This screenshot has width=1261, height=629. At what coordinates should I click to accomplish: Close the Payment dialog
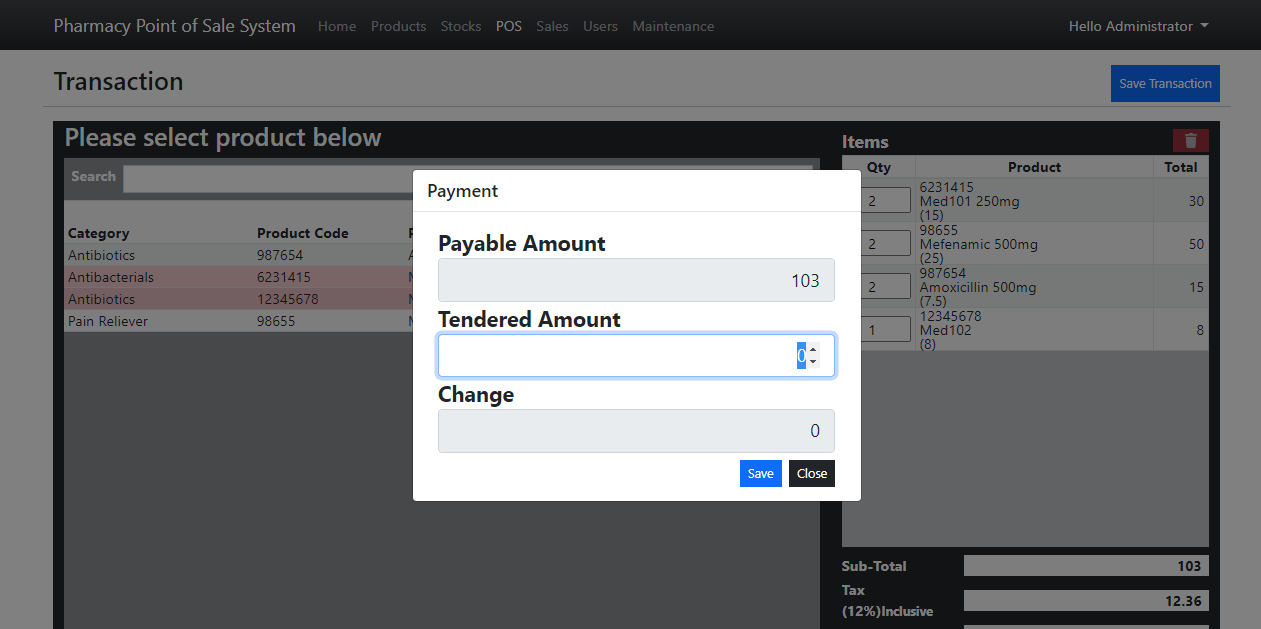coord(811,473)
